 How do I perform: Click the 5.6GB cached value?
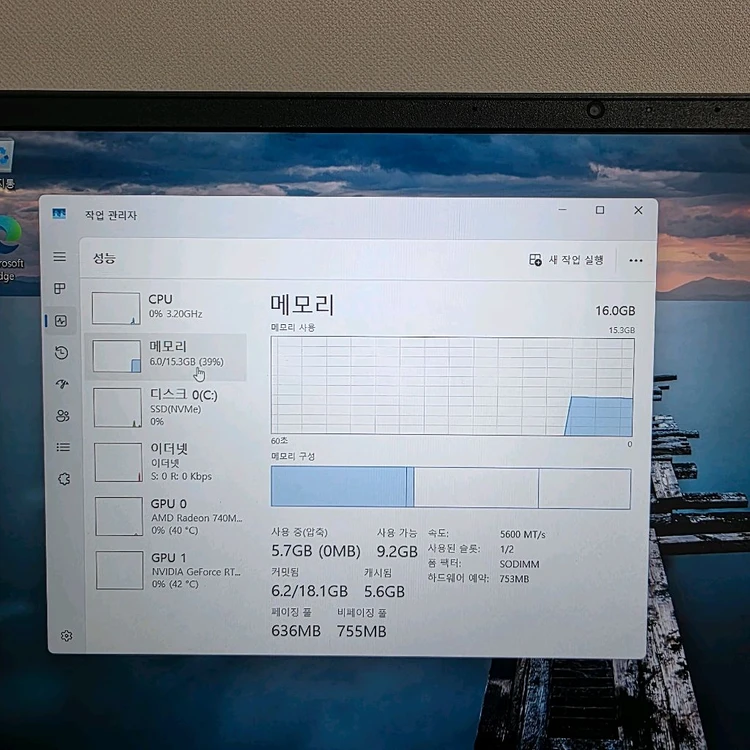[384, 592]
